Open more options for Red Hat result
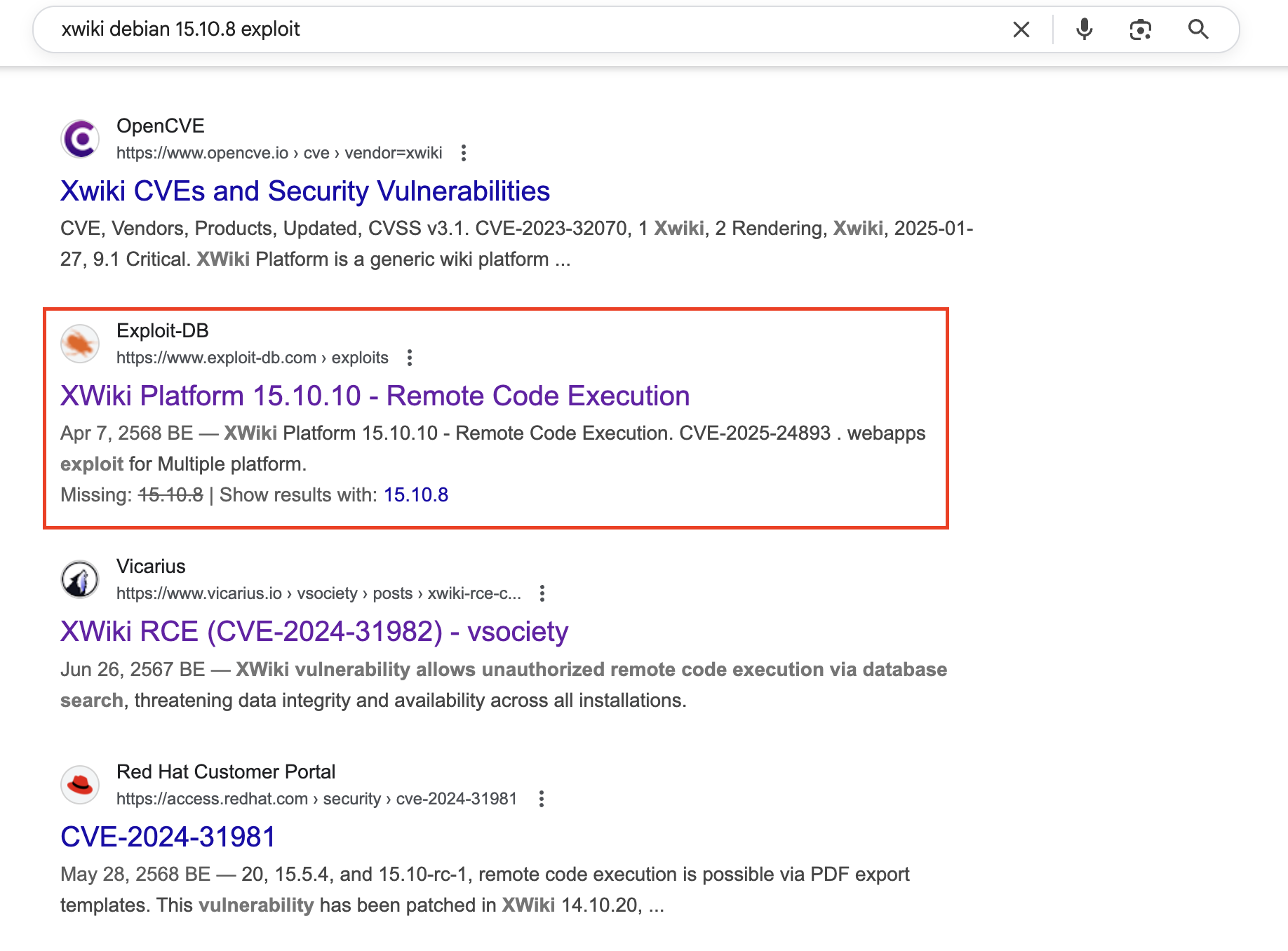The height and width of the screenshot is (951, 1288). 541,799
